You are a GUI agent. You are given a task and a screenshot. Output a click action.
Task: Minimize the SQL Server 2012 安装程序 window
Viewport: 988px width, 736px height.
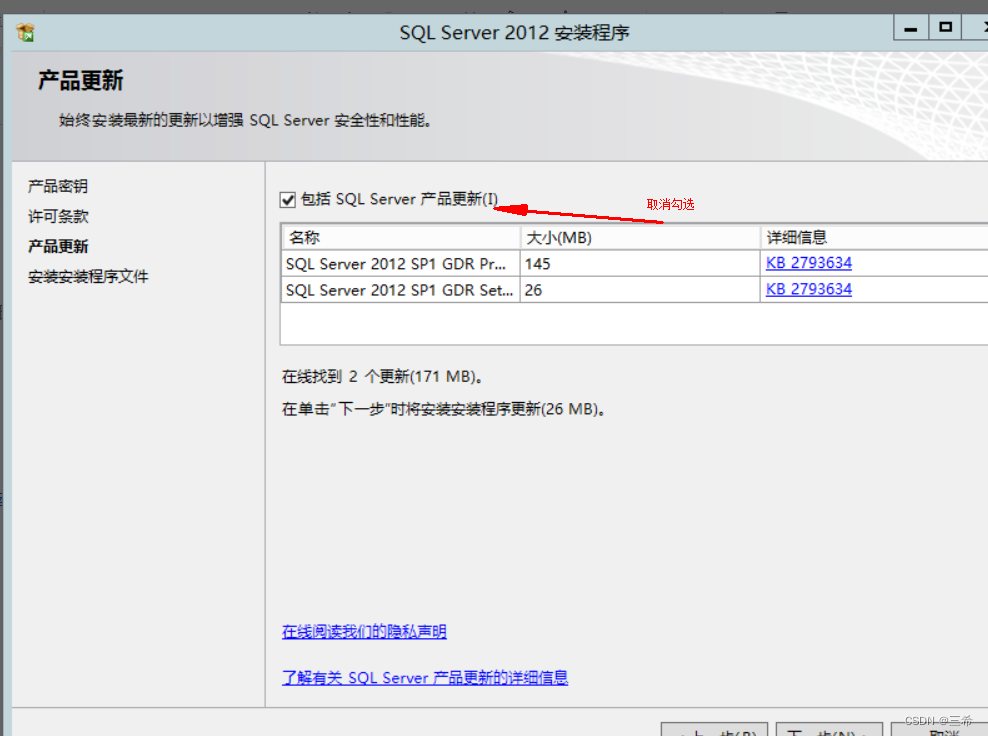(910, 27)
